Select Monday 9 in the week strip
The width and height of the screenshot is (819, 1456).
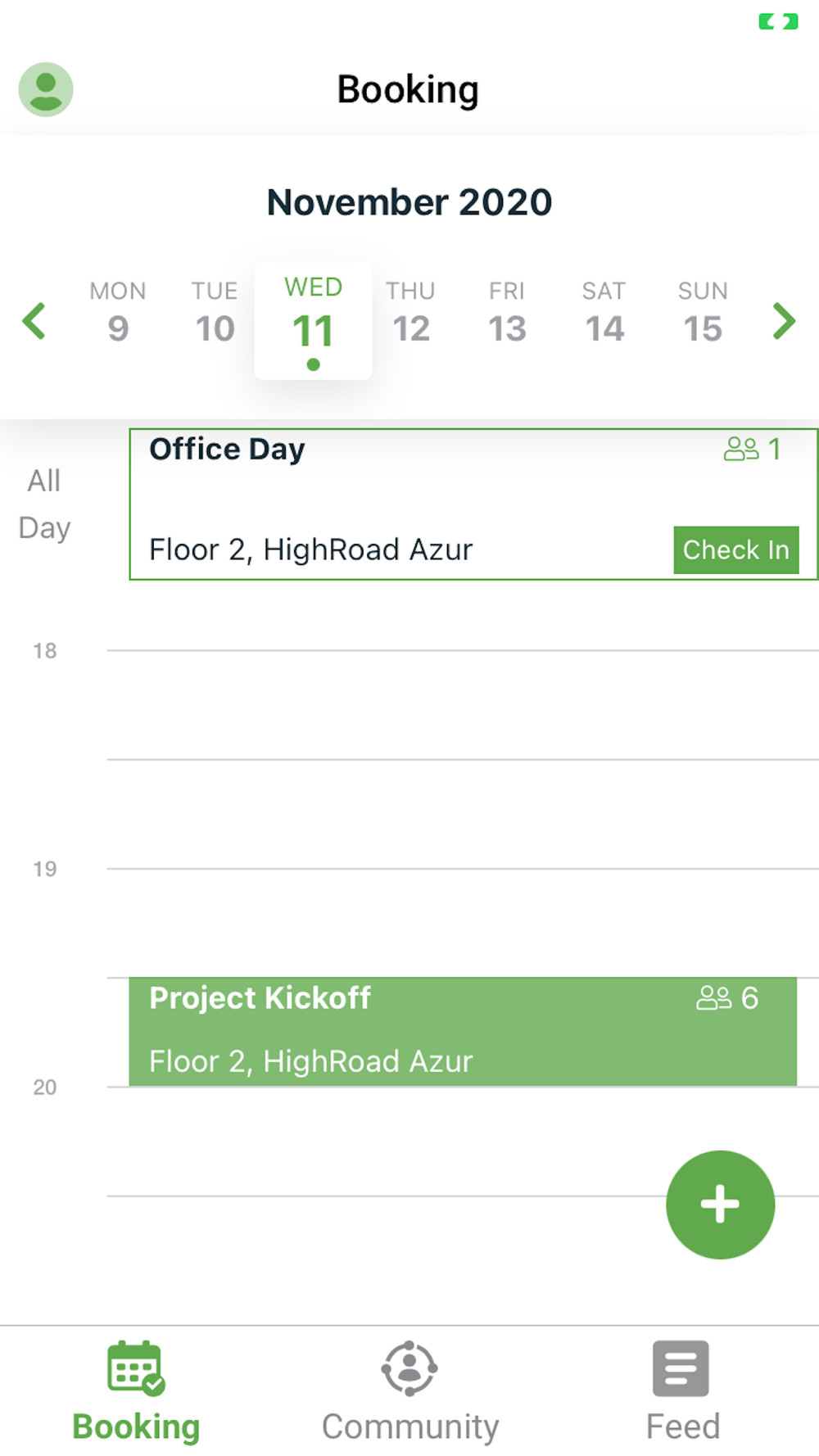(118, 314)
